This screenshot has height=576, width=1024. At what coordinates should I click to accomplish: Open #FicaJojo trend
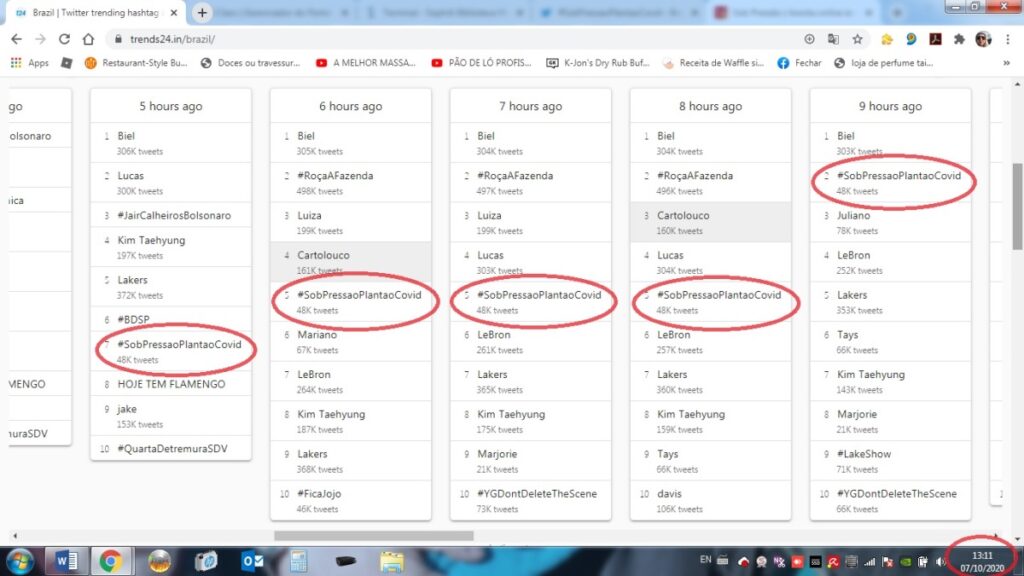click(319, 494)
